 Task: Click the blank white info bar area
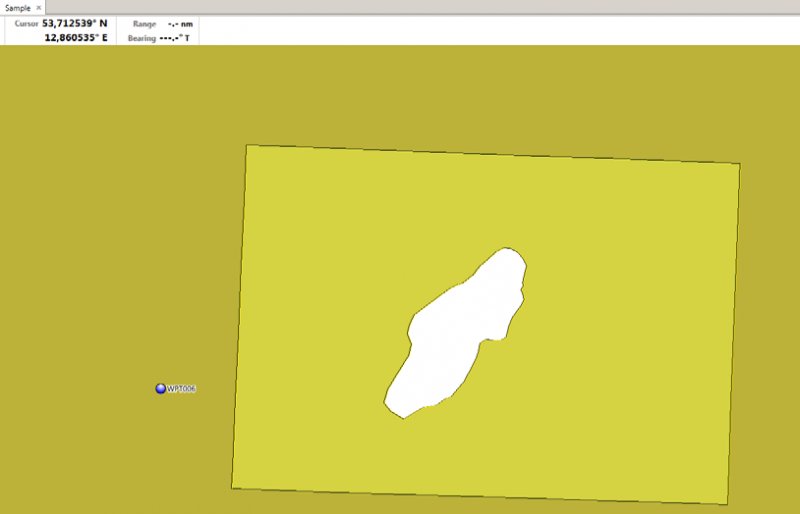click(500, 30)
